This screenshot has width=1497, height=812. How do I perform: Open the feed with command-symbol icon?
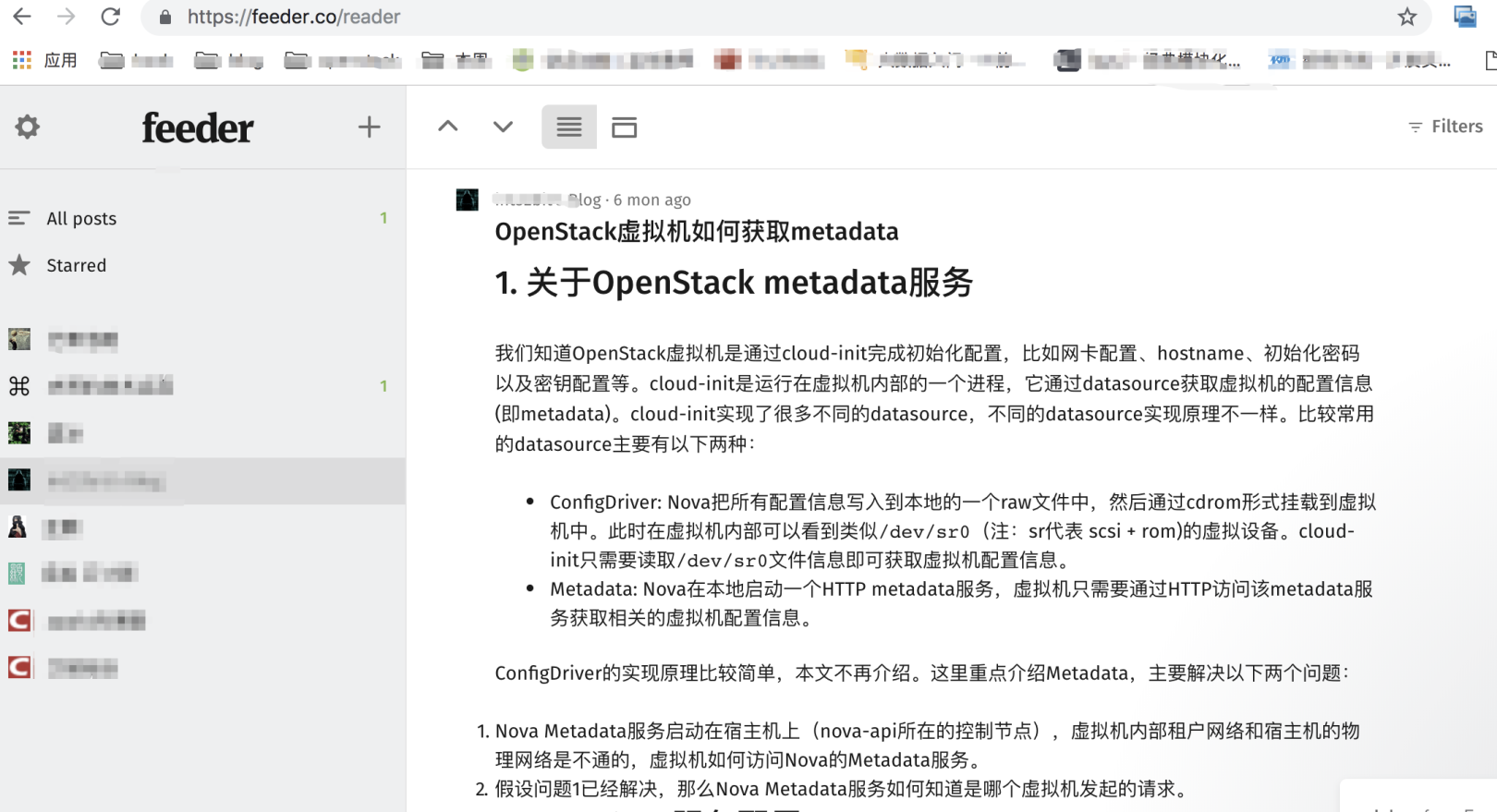click(202, 386)
